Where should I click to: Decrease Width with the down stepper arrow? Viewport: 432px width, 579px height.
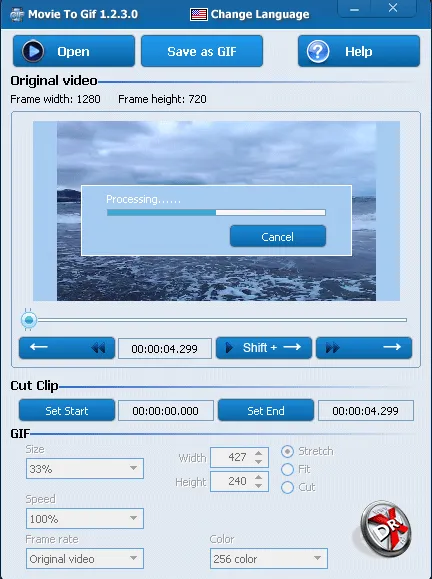tap(259, 462)
